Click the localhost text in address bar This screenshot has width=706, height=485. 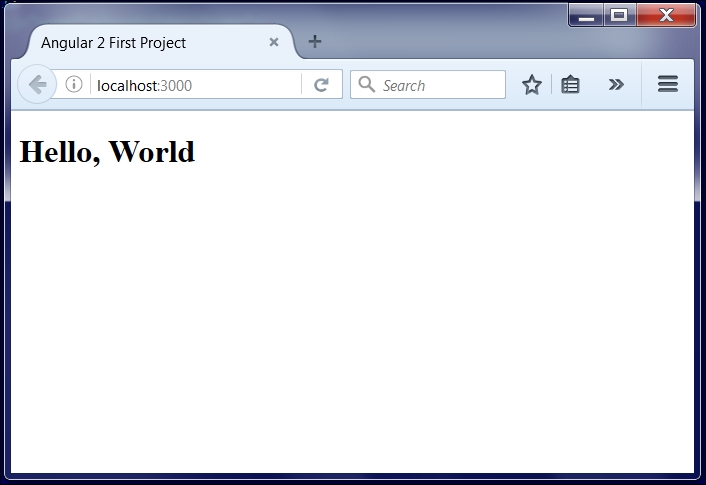127,86
